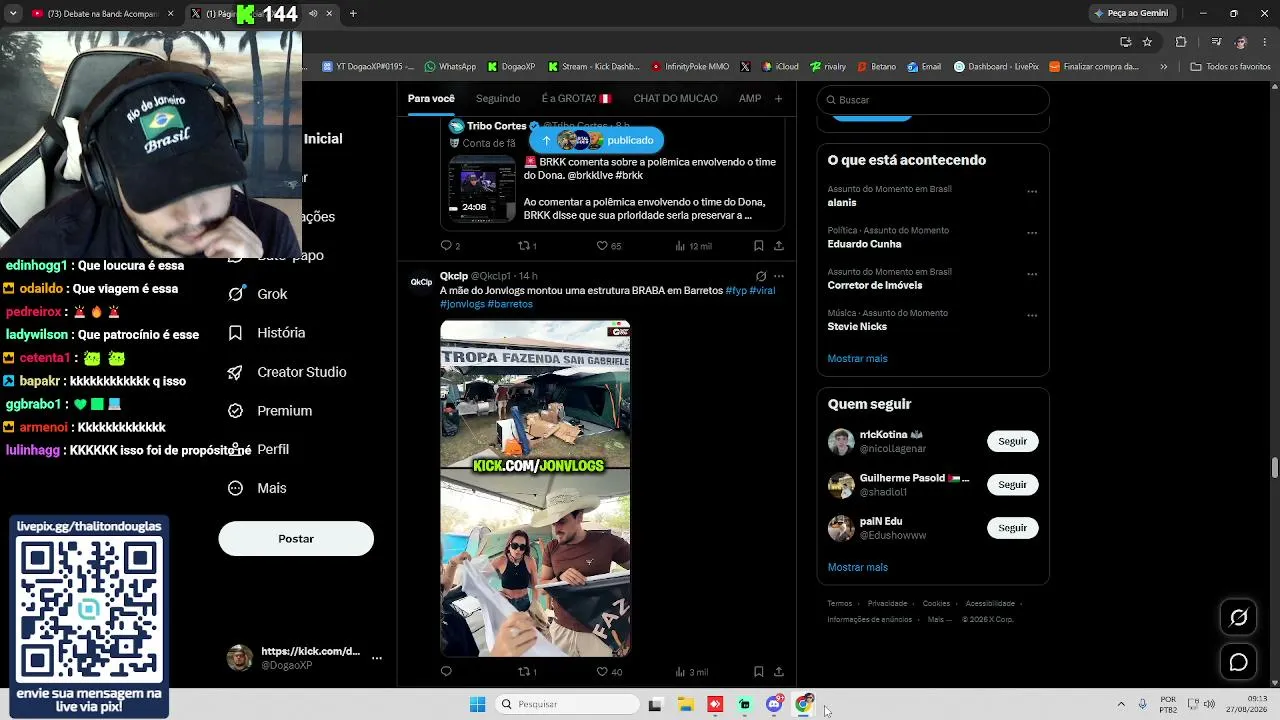Open the Windows Start menu
1280x720 pixels.
pyautogui.click(x=477, y=704)
